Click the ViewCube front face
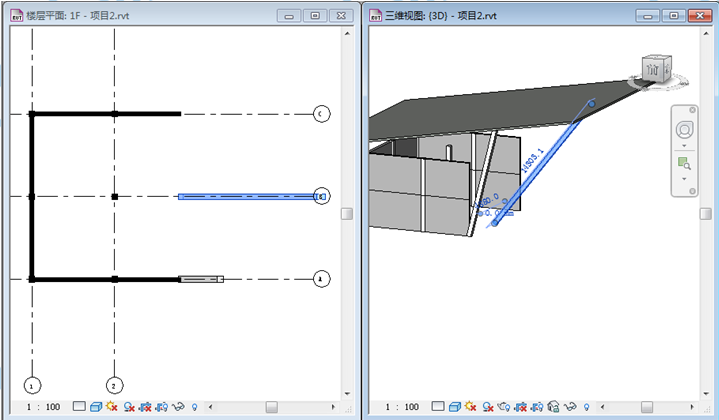Image resolution: width=719 pixels, height=420 pixels. click(x=652, y=71)
